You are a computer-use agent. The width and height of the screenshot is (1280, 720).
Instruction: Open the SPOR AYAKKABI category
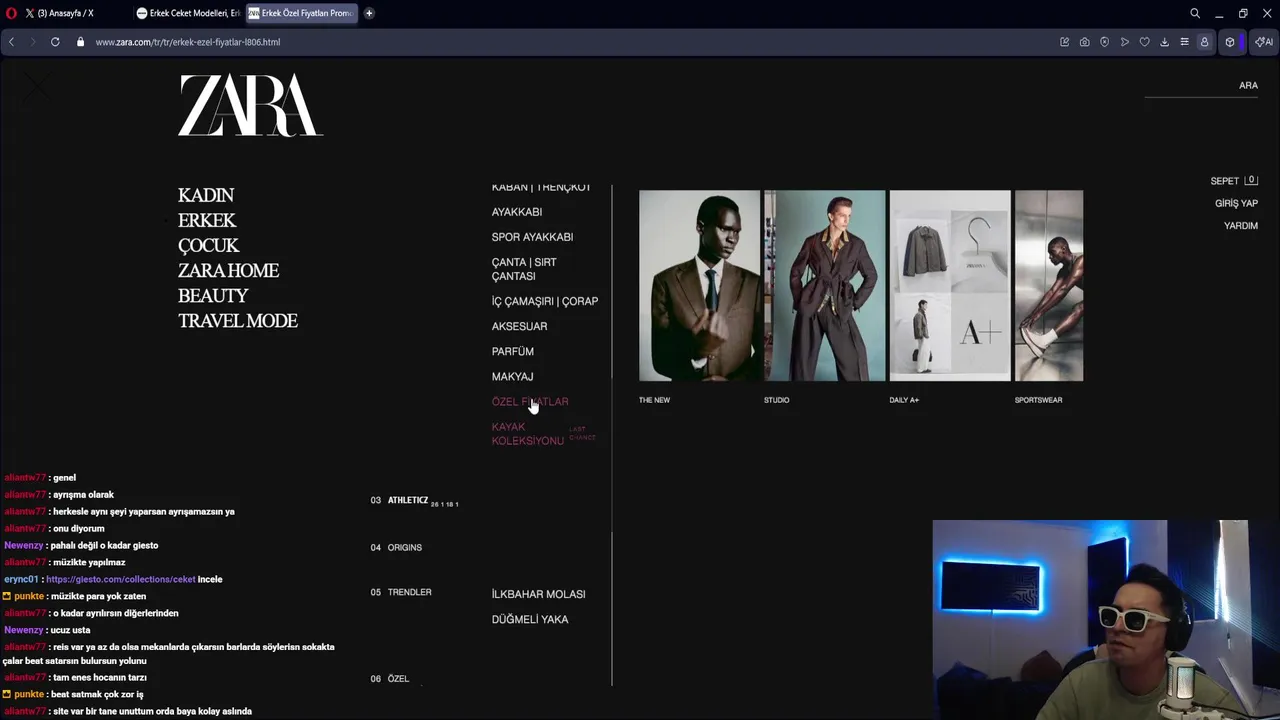tap(532, 237)
